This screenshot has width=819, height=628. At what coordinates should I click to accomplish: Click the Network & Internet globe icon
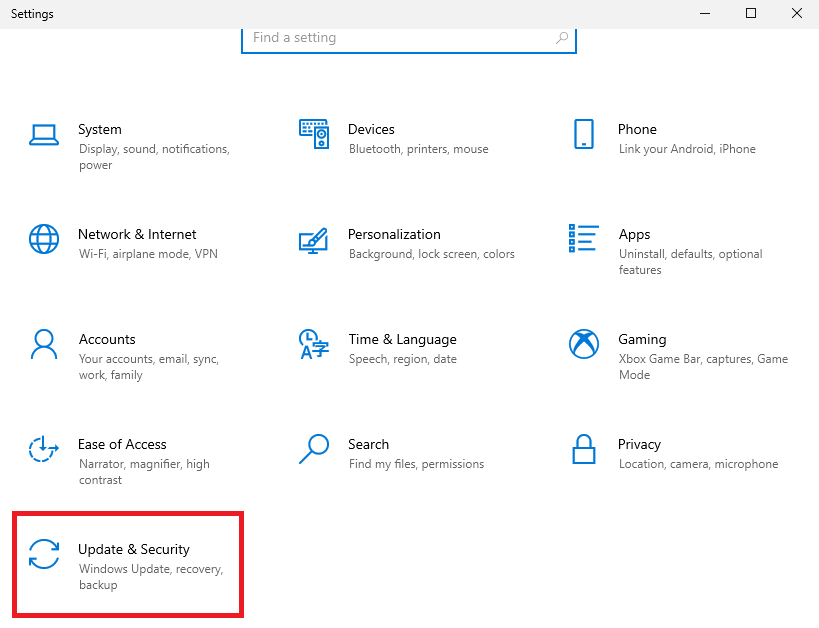click(44, 239)
